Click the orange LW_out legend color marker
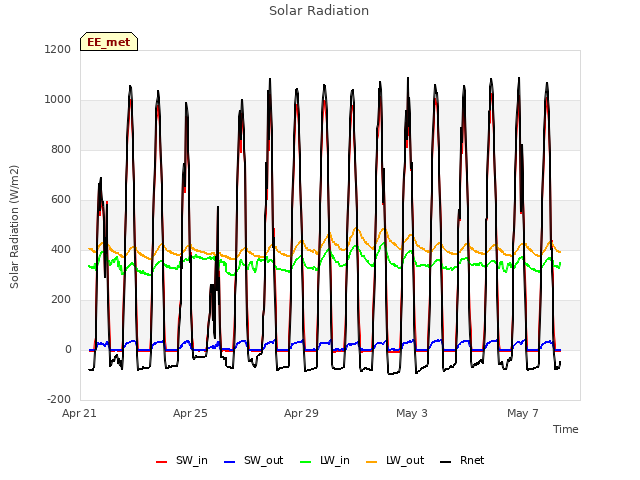 pyautogui.click(x=371, y=462)
